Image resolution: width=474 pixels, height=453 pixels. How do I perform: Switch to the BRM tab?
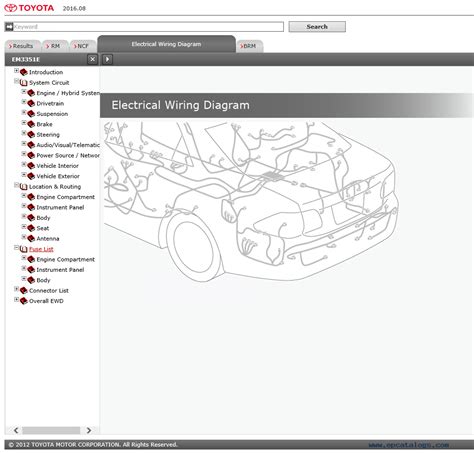click(x=250, y=46)
